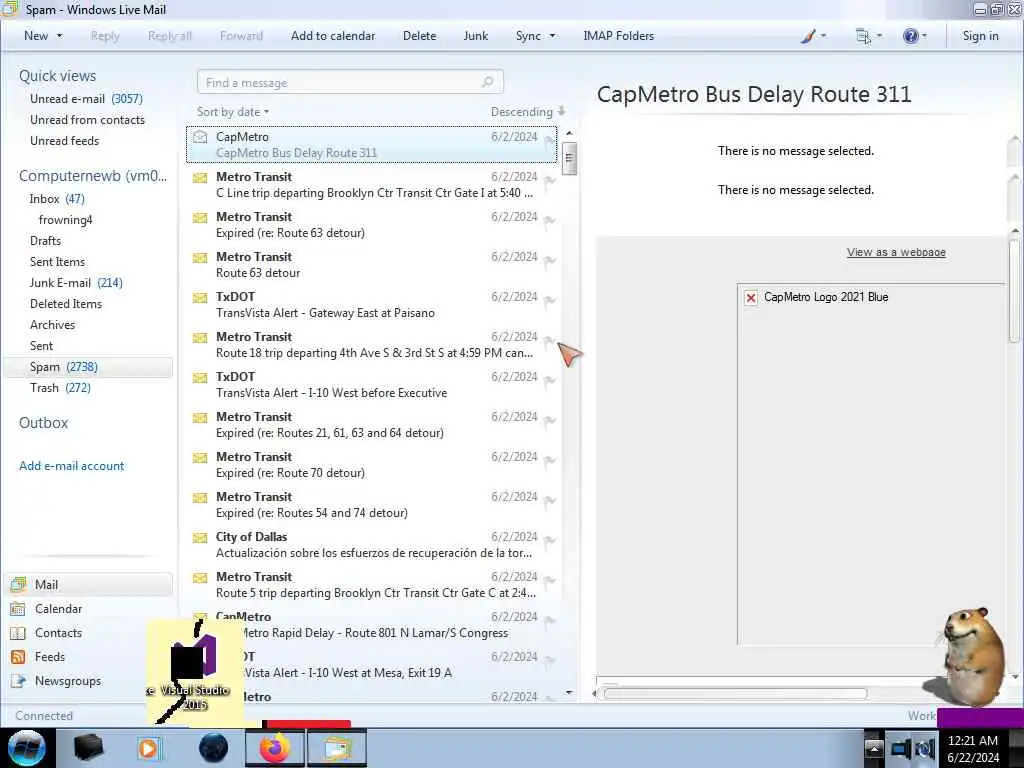Screen dimensions: 1024x768
Task: Open Unread feeds view
Action: click(x=65, y=140)
